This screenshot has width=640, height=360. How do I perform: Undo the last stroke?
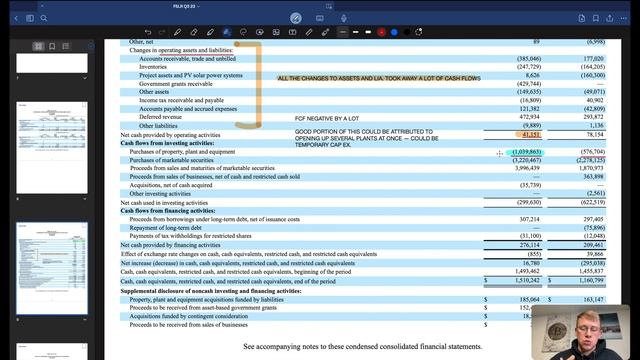pos(148,32)
